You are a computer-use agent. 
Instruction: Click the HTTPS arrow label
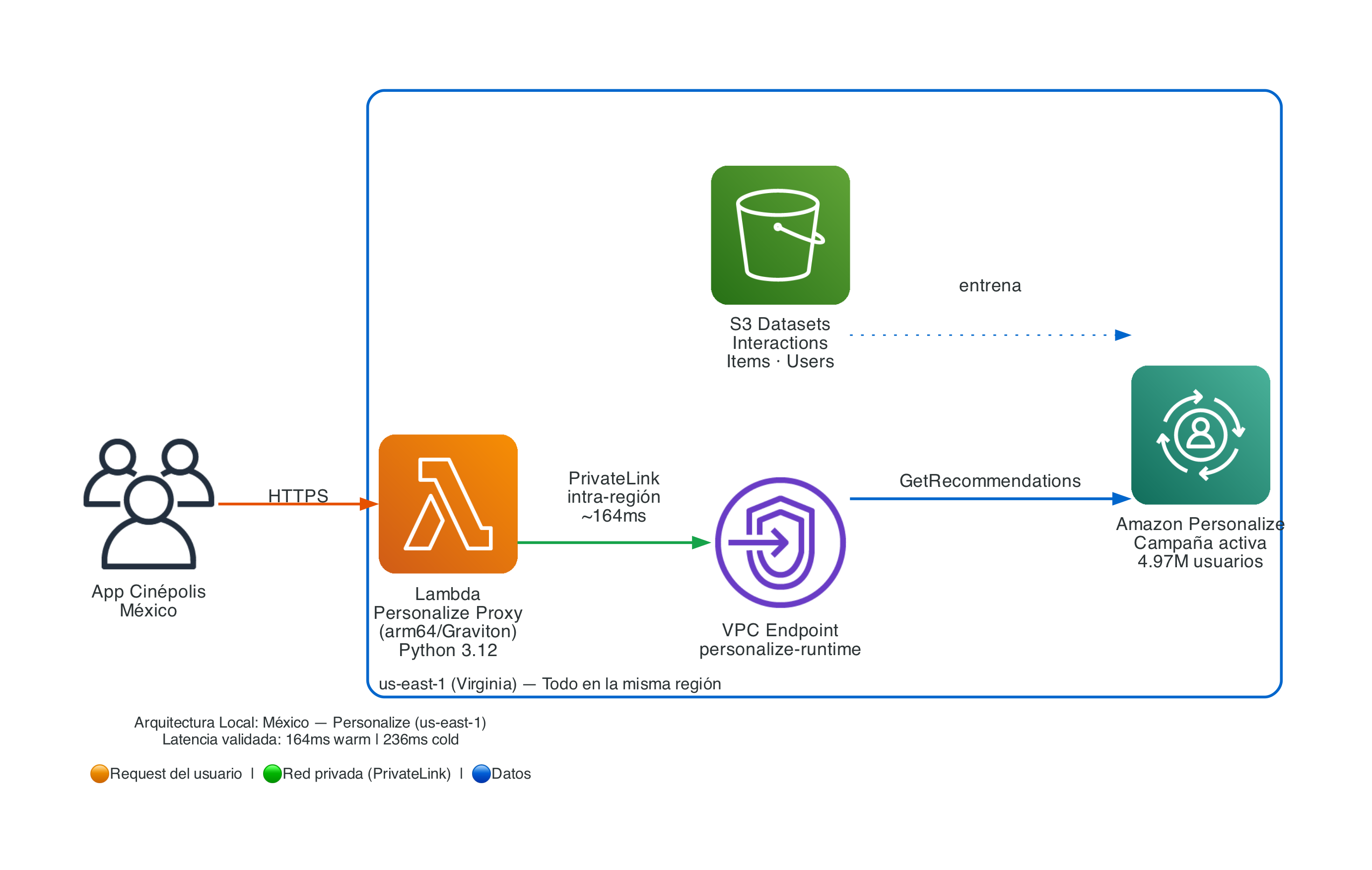[x=298, y=495]
